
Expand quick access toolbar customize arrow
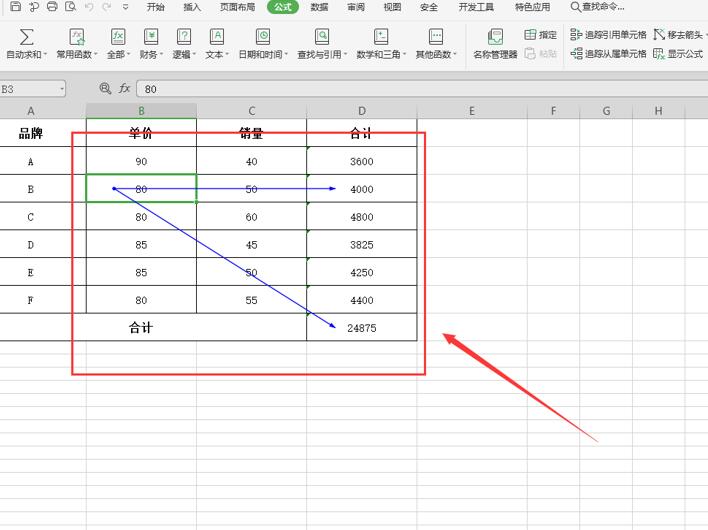(126, 7)
